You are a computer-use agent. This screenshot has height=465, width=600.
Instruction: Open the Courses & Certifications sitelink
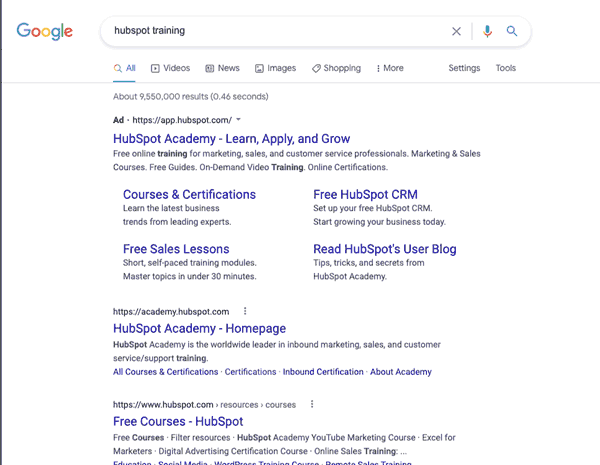189,194
